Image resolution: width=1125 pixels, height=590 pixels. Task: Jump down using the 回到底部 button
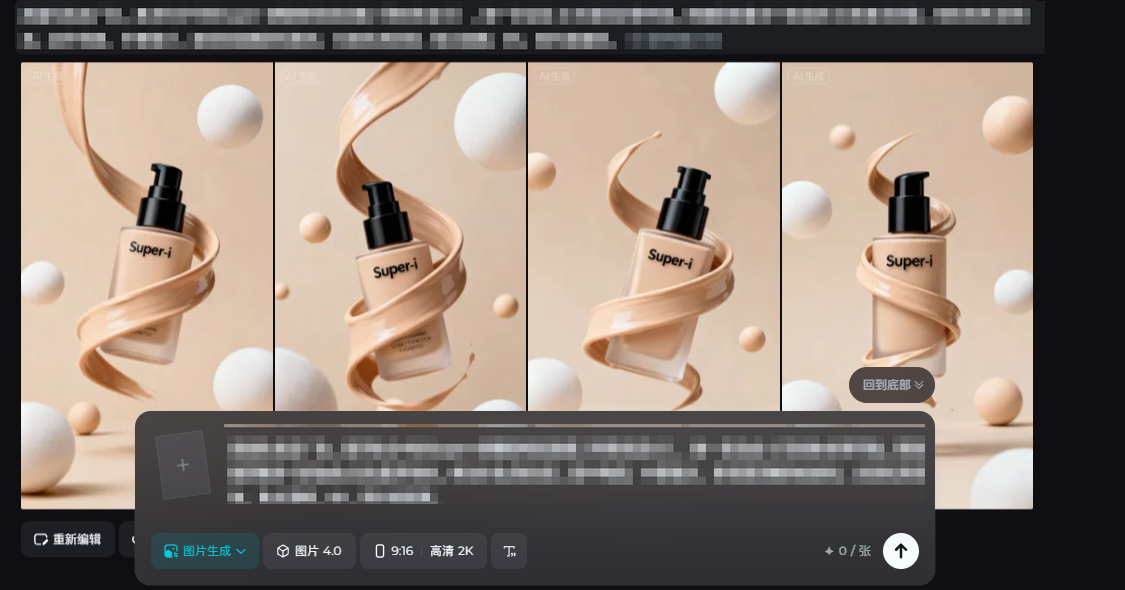point(891,385)
